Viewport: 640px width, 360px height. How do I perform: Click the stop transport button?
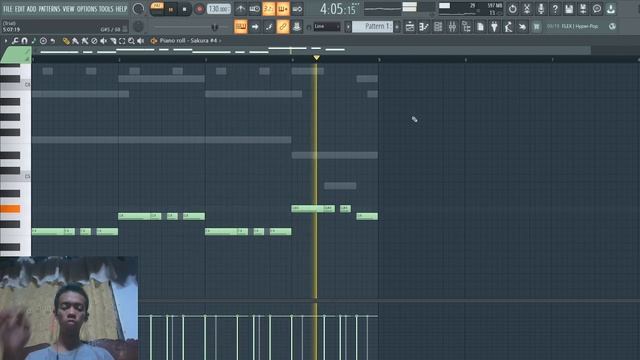[x=184, y=9]
